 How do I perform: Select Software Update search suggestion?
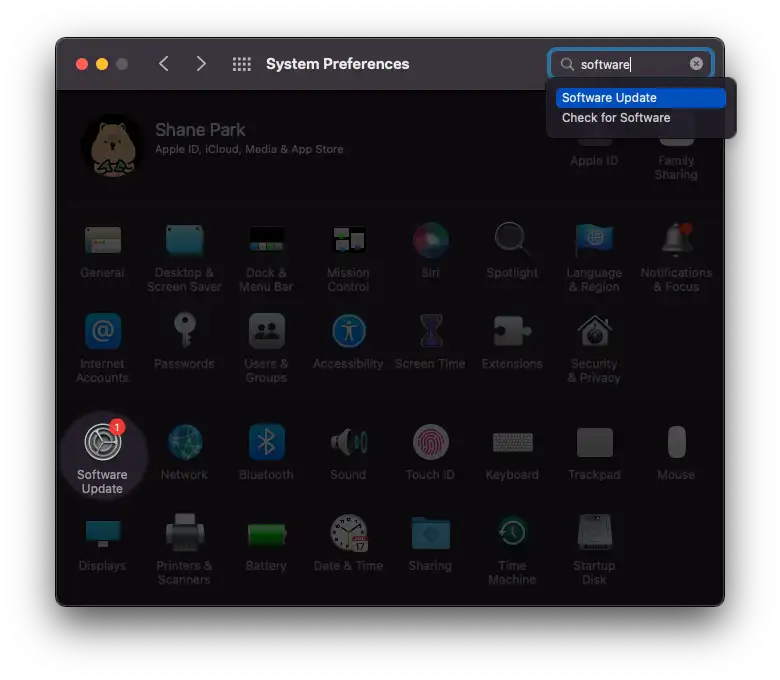point(641,97)
